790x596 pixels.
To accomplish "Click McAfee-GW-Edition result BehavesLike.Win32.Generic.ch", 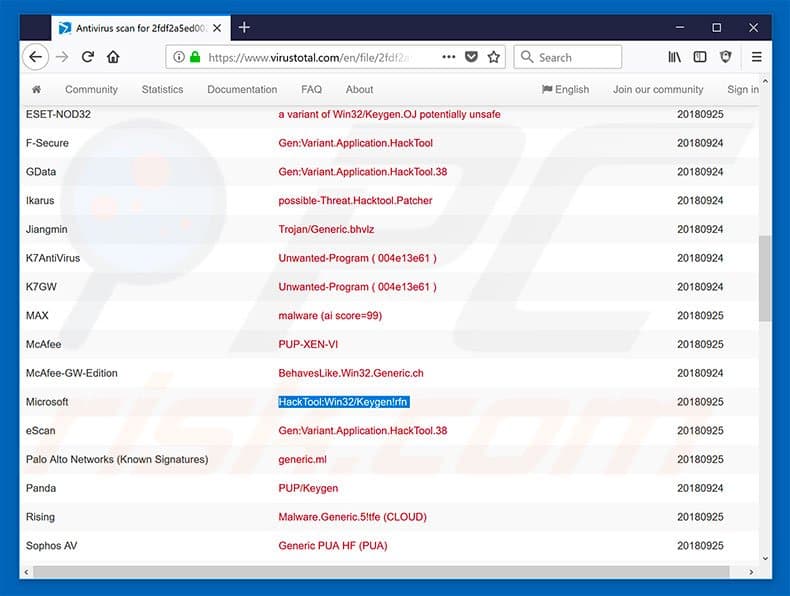I will pyautogui.click(x=351, y=373).
